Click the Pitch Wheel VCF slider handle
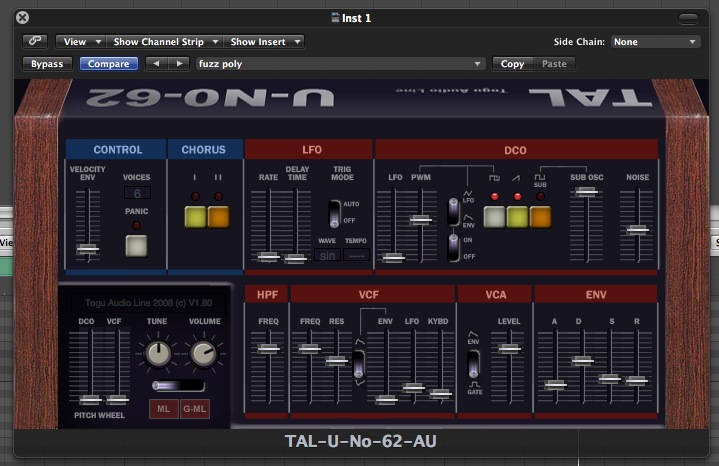Image resolution: width=719 pixels, height=466 pixels. point(117,399)
